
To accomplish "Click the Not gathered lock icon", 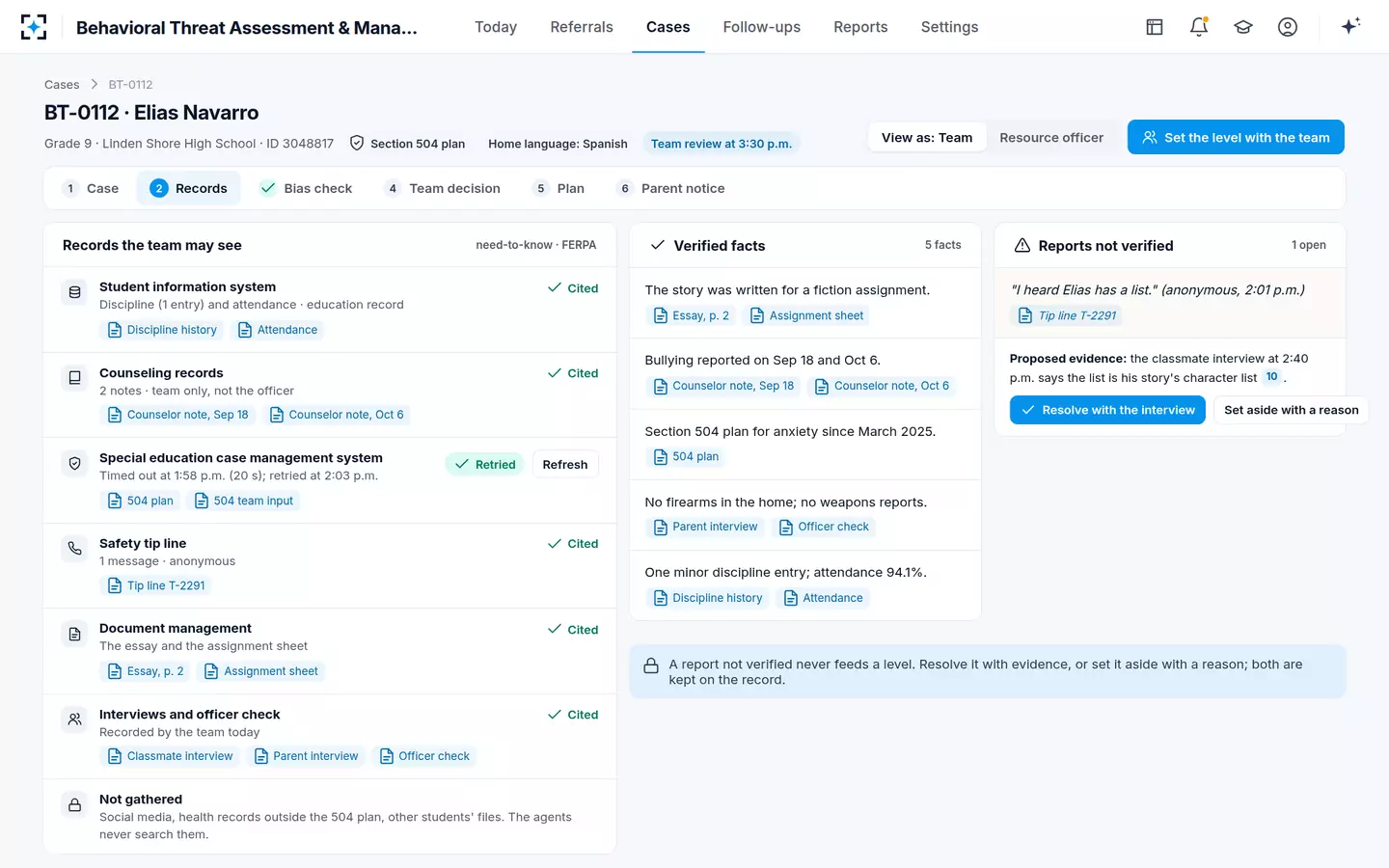I will click(74, 805).
